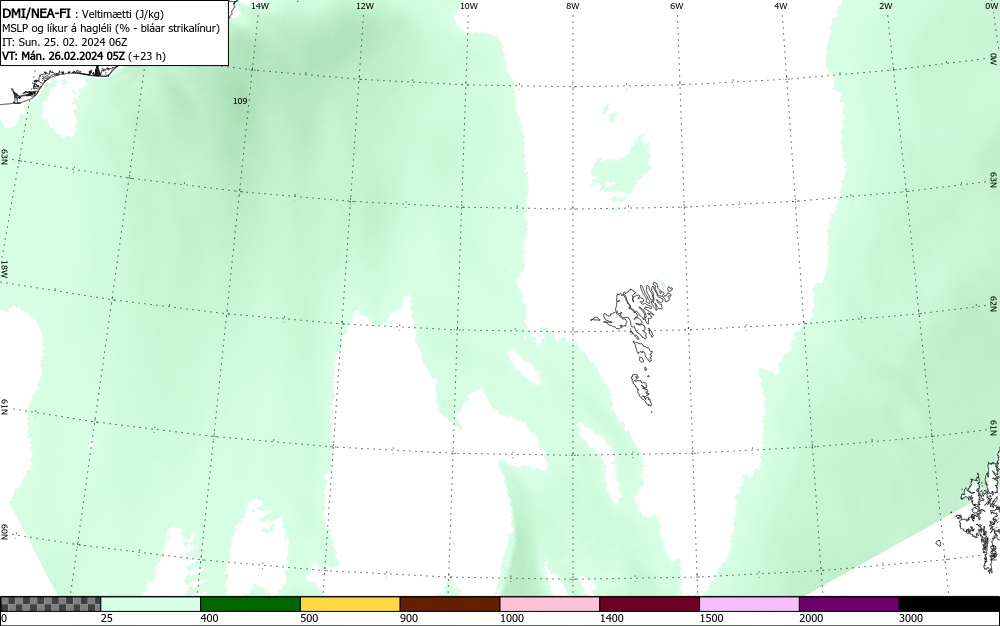This screenshot has height=626, width=1000.
Task: Click the '109' value on the map
Action: (240, 101)
